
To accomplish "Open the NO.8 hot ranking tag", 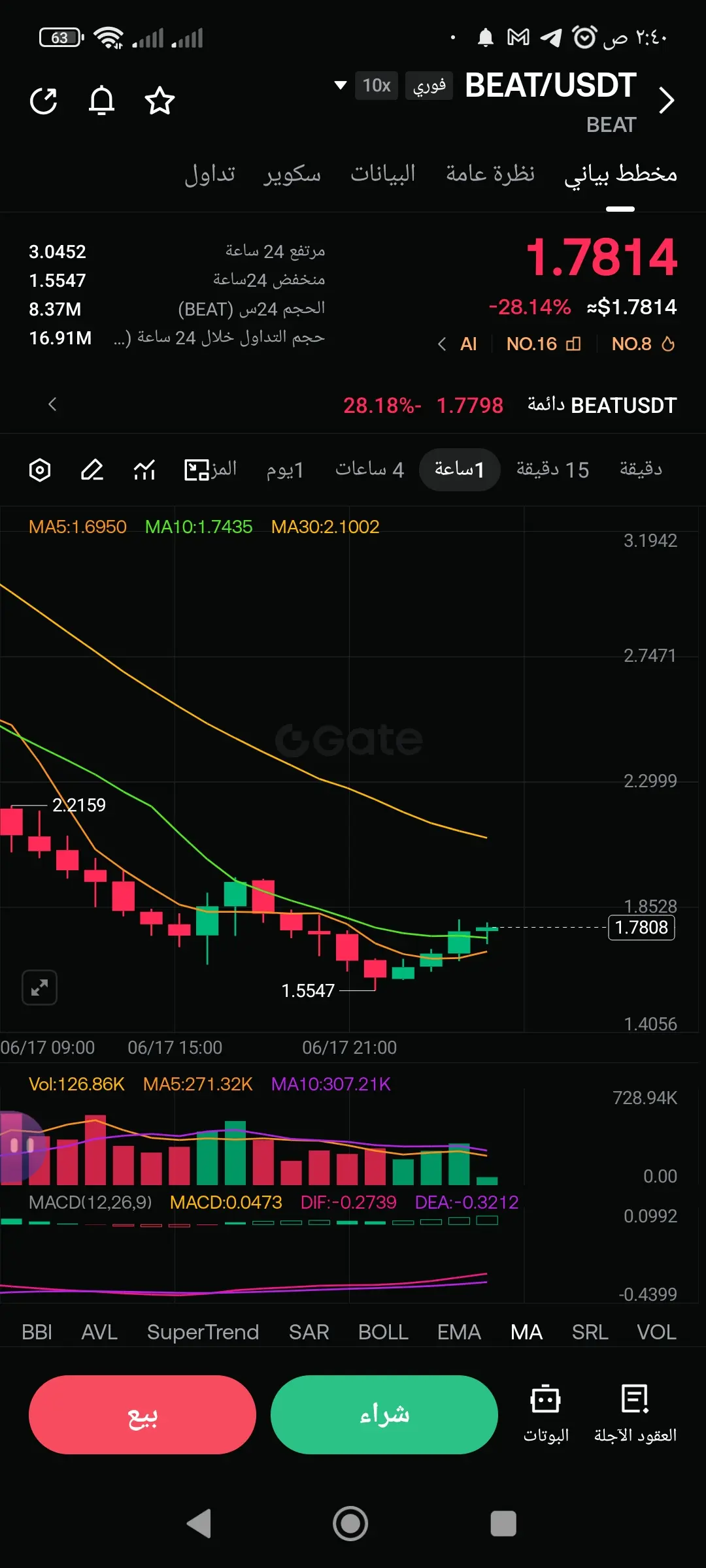I will (x=643, y=344).
